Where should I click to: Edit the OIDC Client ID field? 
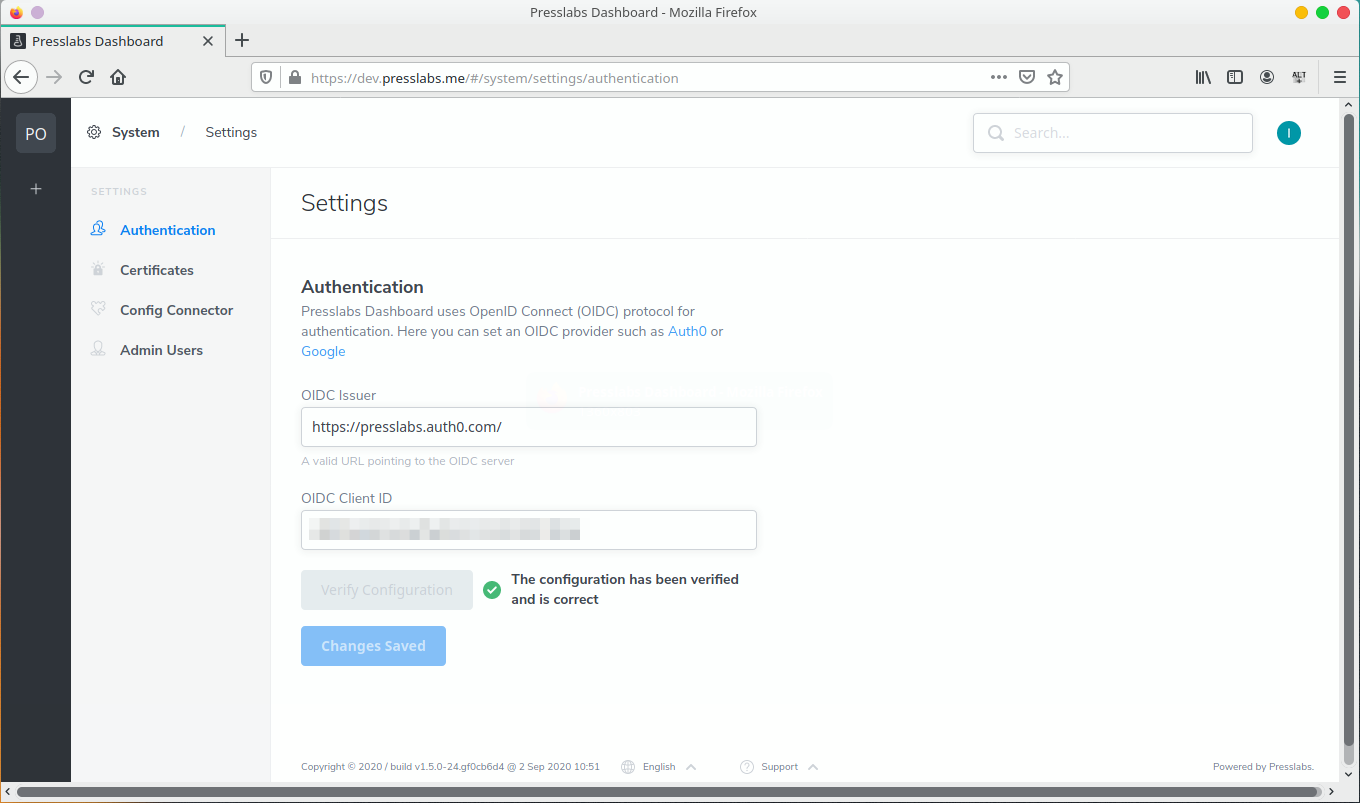[529, 530]
